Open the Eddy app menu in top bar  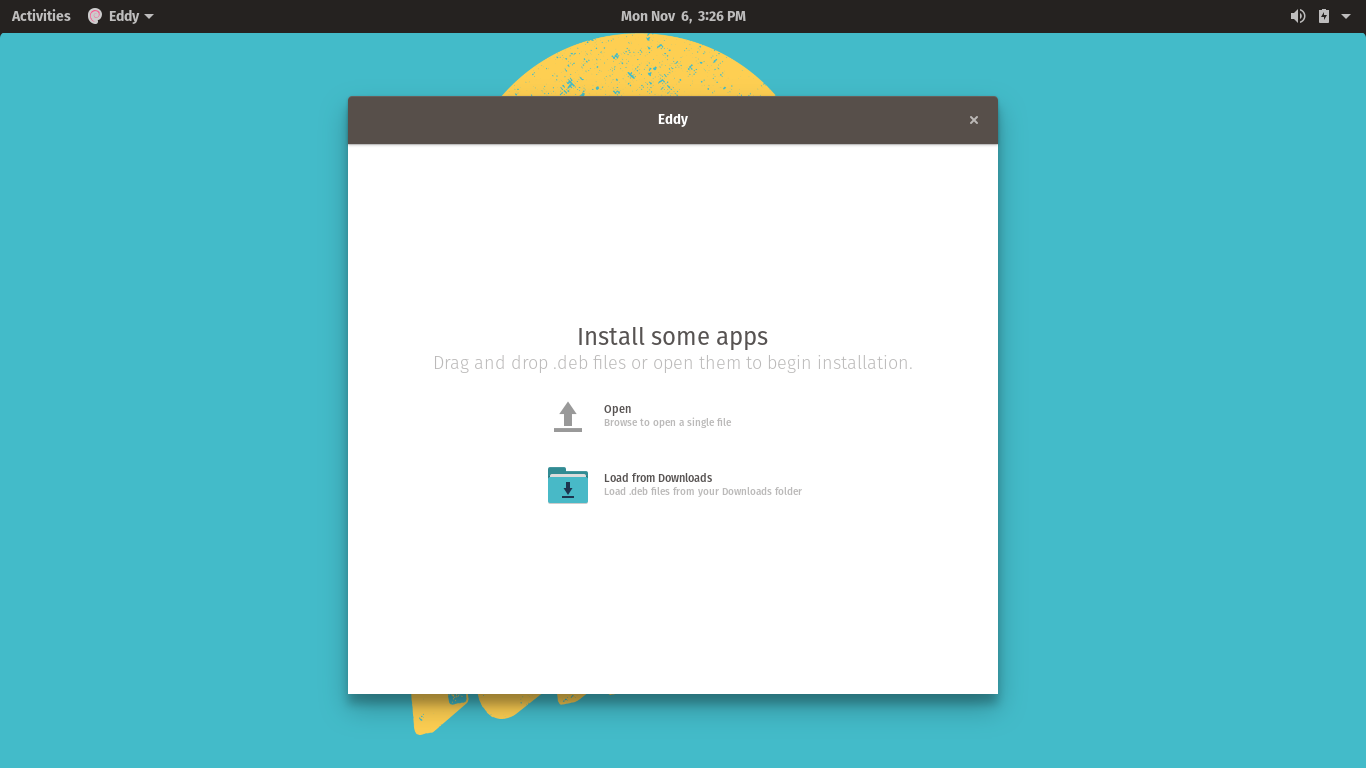[121, 16]
